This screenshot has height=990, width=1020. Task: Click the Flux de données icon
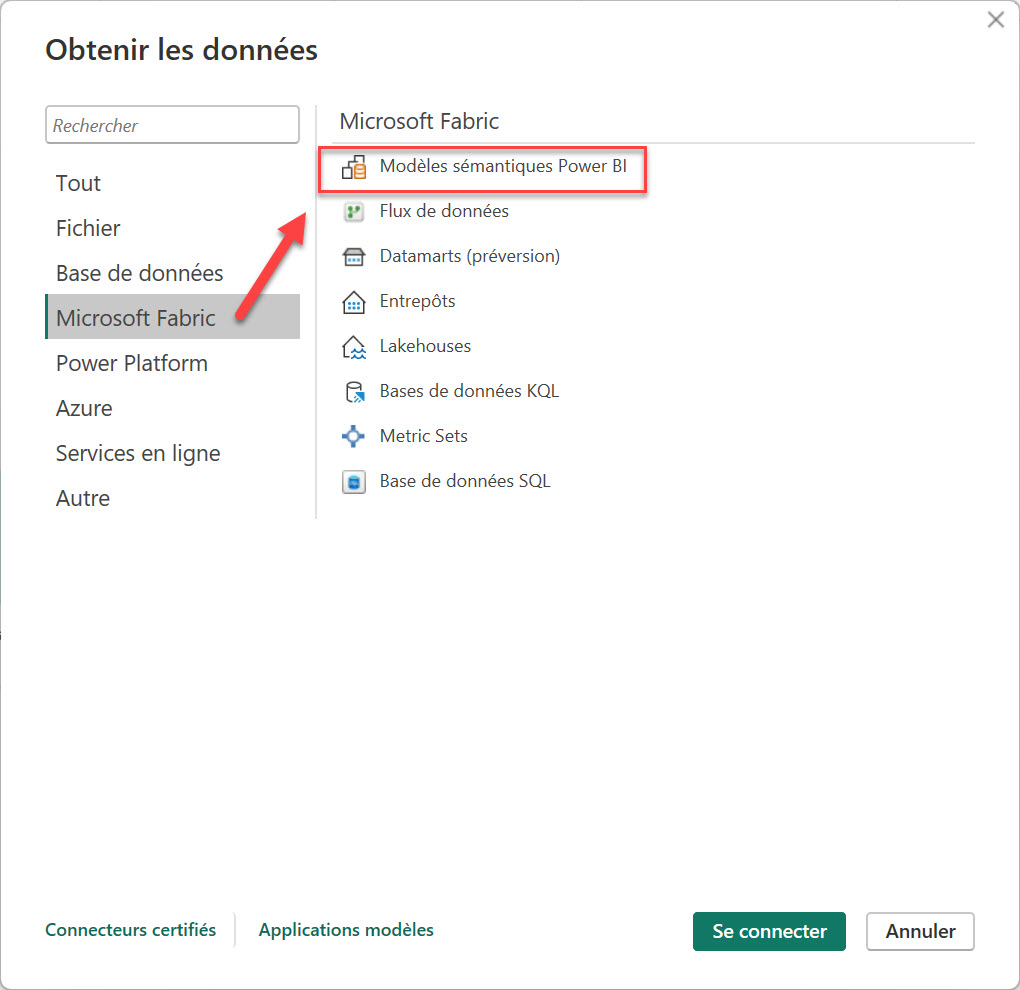tap(354, 212)
